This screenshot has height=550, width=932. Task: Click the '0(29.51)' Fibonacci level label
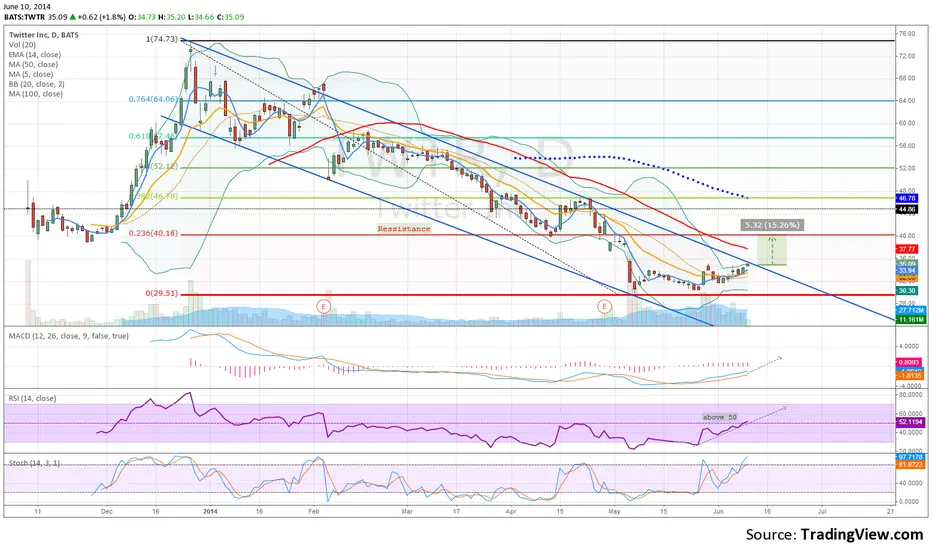pos(162,293)
